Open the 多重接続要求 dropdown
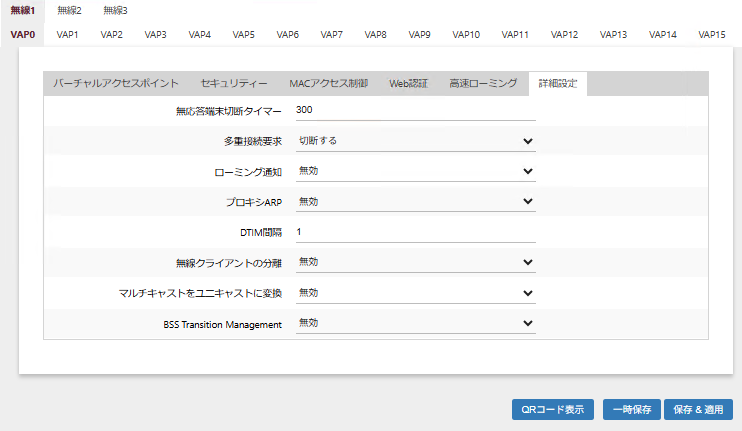This screenshot has width=742, height=431. pyautogui.click(x=415, y=141)
